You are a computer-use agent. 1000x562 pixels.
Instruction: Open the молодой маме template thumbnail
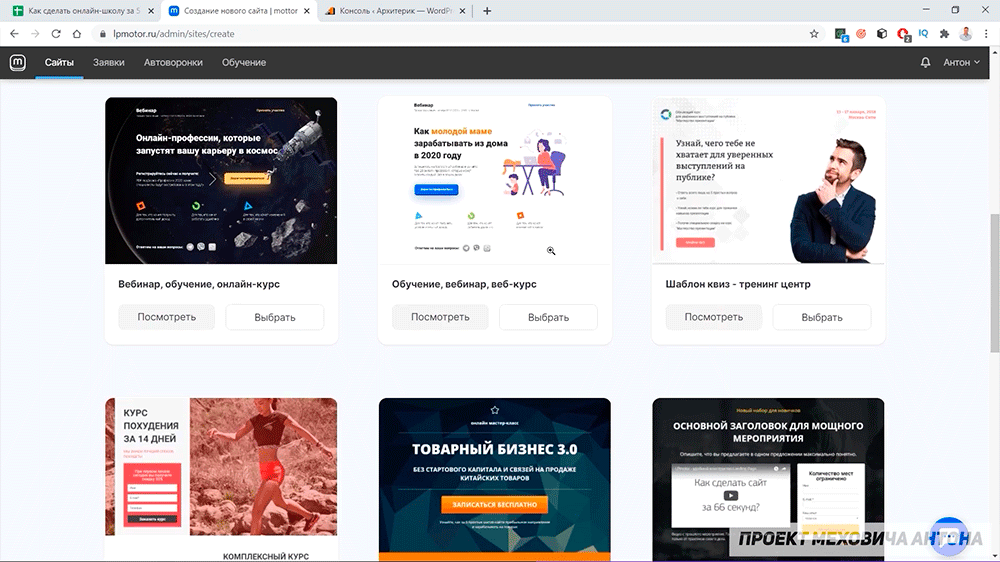(495, 181)
